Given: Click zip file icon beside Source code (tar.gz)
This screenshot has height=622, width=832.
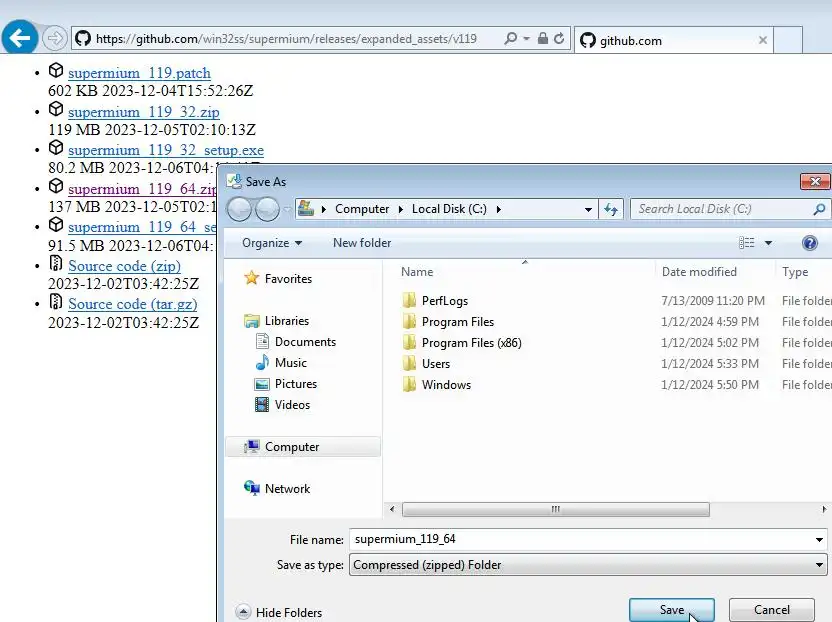Looking at the screenshot, I should [x=56, y=301].
